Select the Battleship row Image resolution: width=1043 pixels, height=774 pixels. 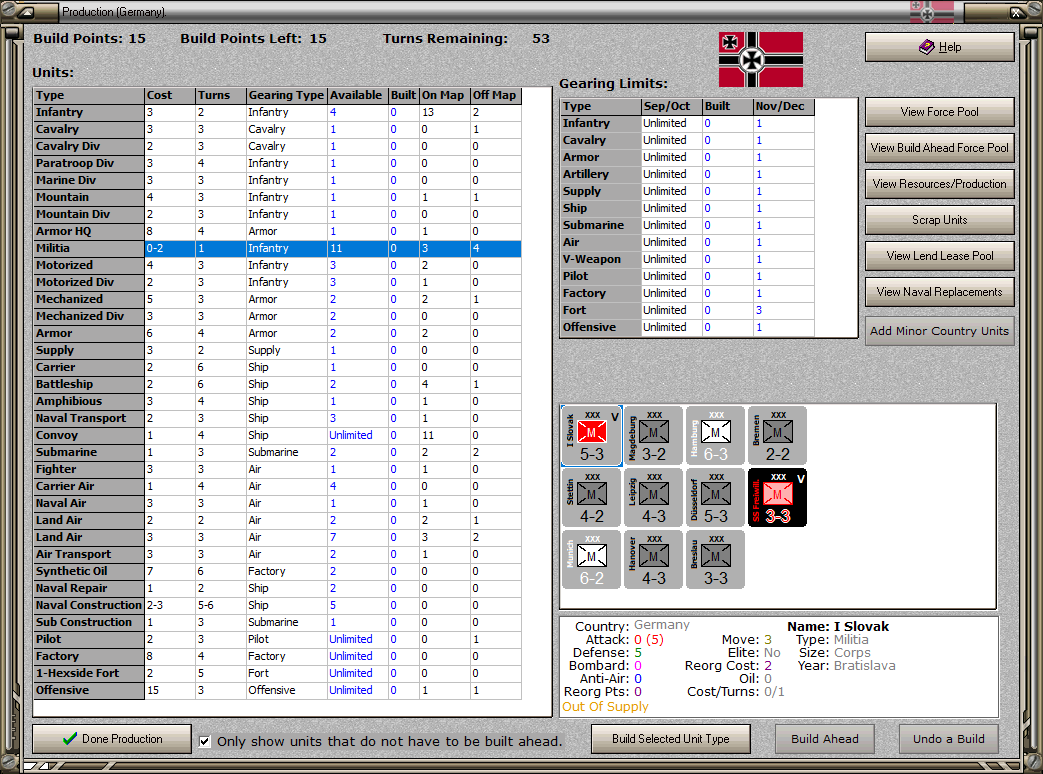point(277,384)
